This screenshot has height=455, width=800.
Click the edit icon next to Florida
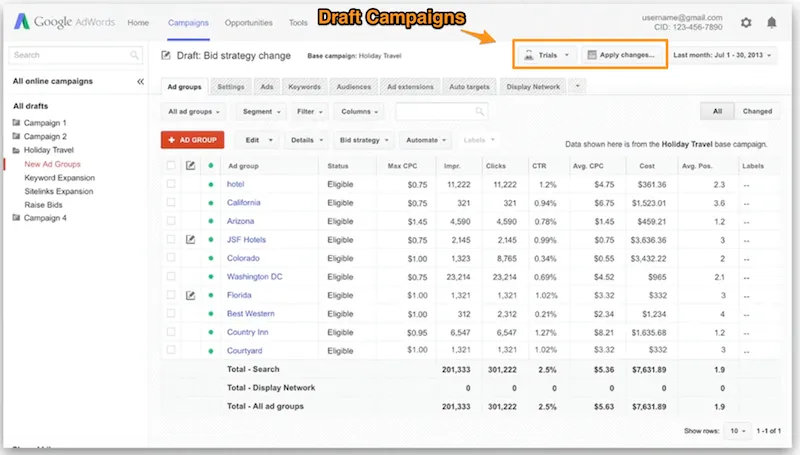point(191,295)
